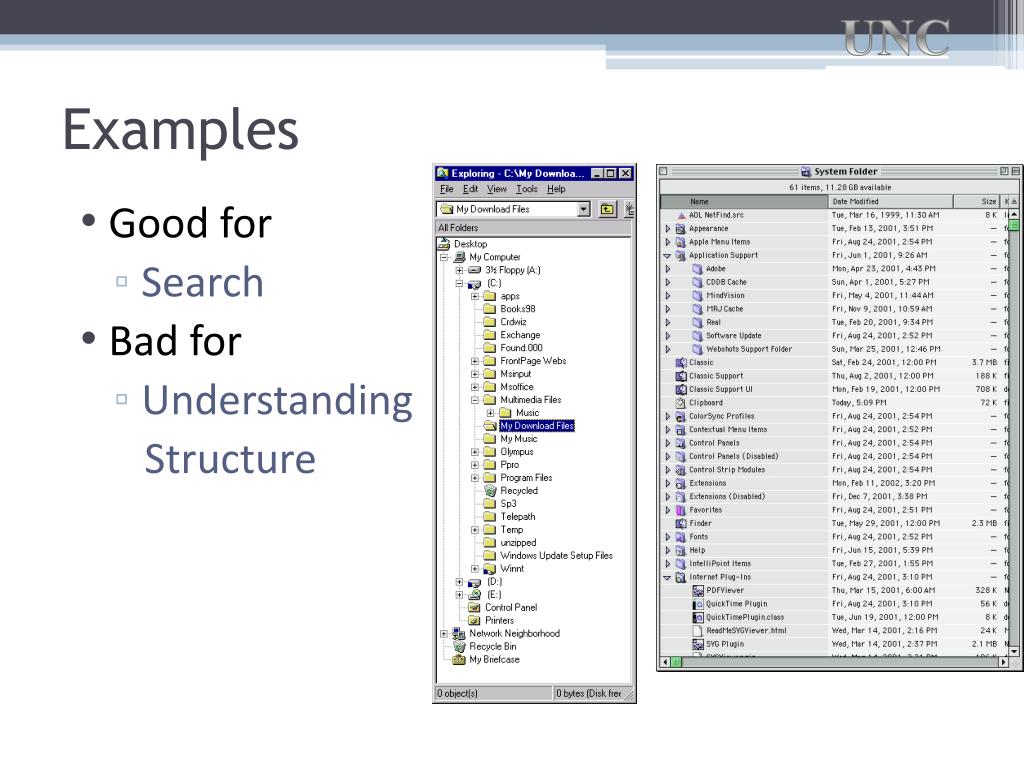Image resolution: width=1024 pixels, height=768 pixels.
Task: Select the Recycled folder icon
Action: [x=490, y=490]
